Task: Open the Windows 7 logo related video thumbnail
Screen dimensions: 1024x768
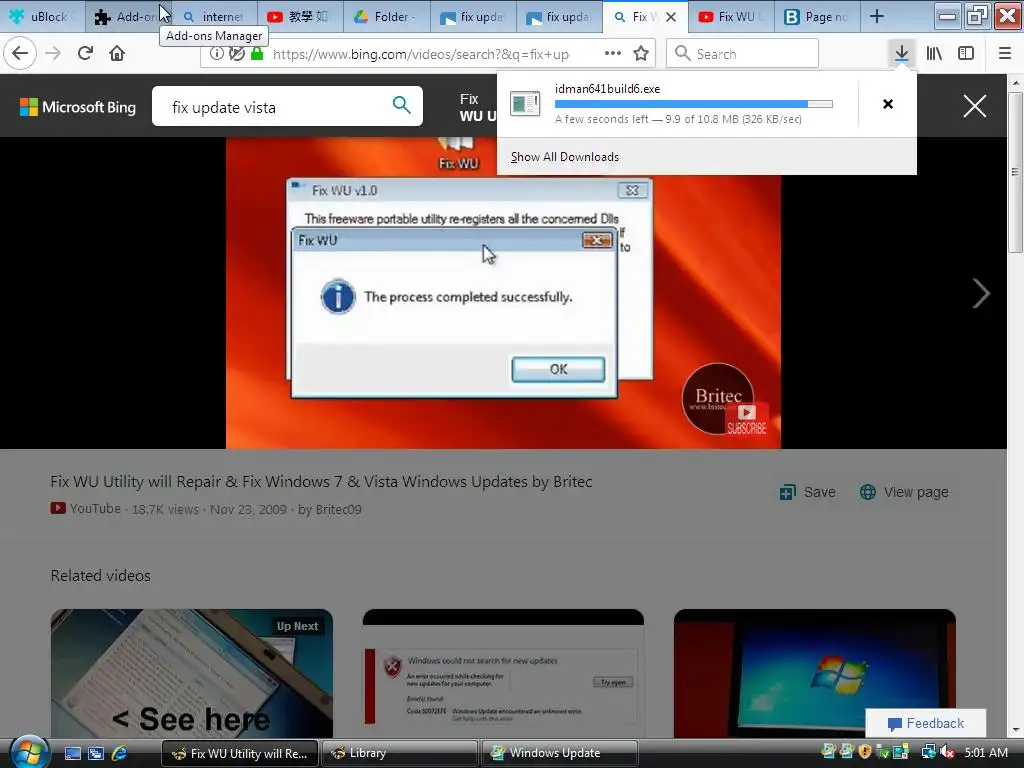Action: (815, 674)
